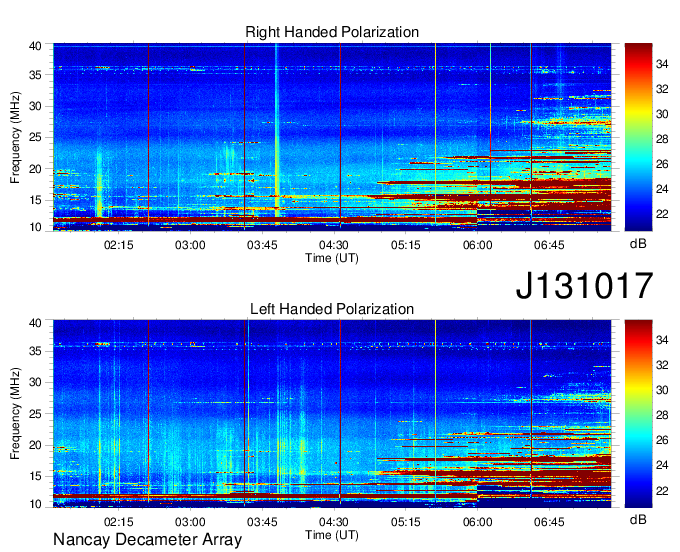Click the color scale bar beside the Right Handed plot
This screenshot has height=552, width=680.
638,137
